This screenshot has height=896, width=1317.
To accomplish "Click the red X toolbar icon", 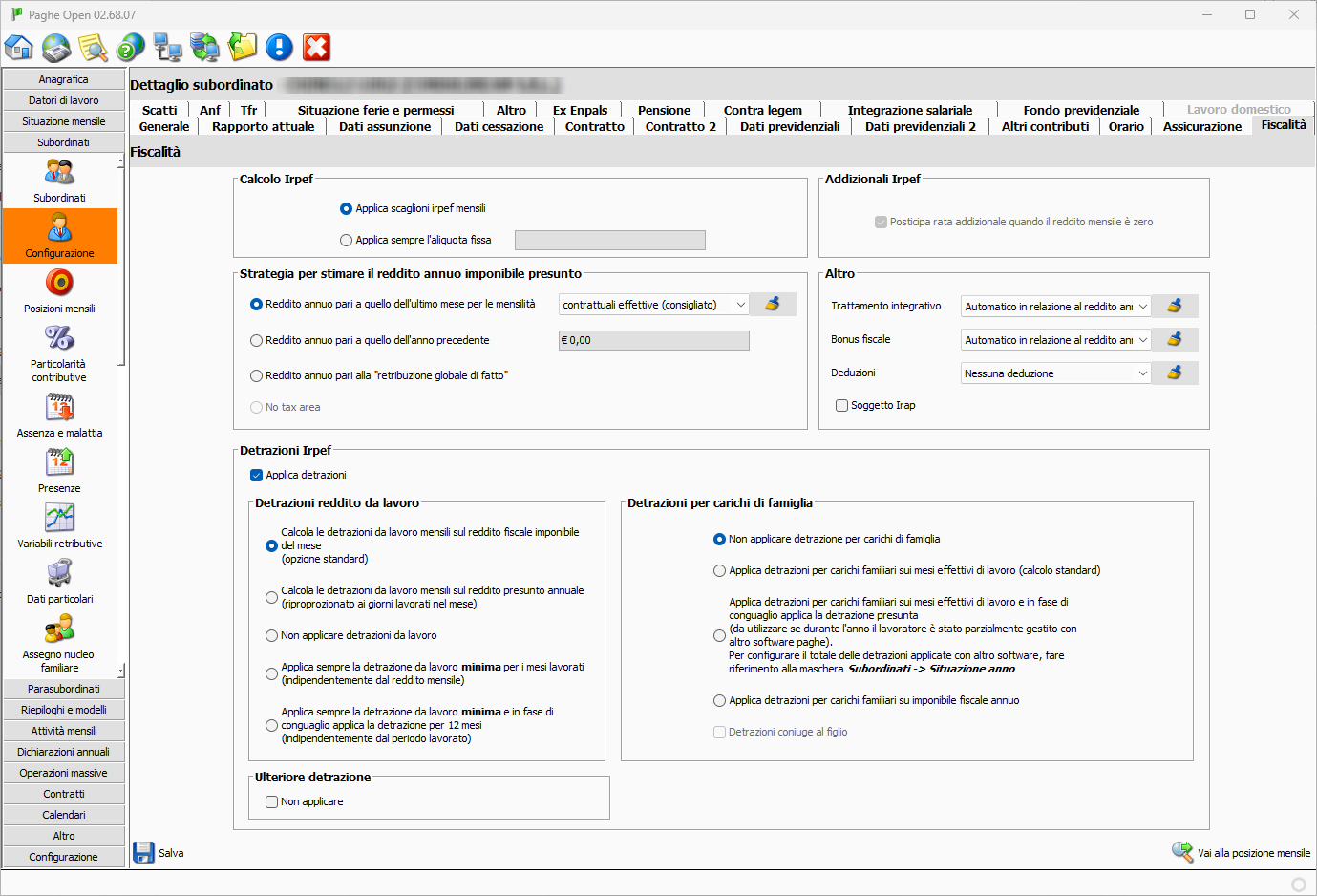I will click(x=316, y=47).
